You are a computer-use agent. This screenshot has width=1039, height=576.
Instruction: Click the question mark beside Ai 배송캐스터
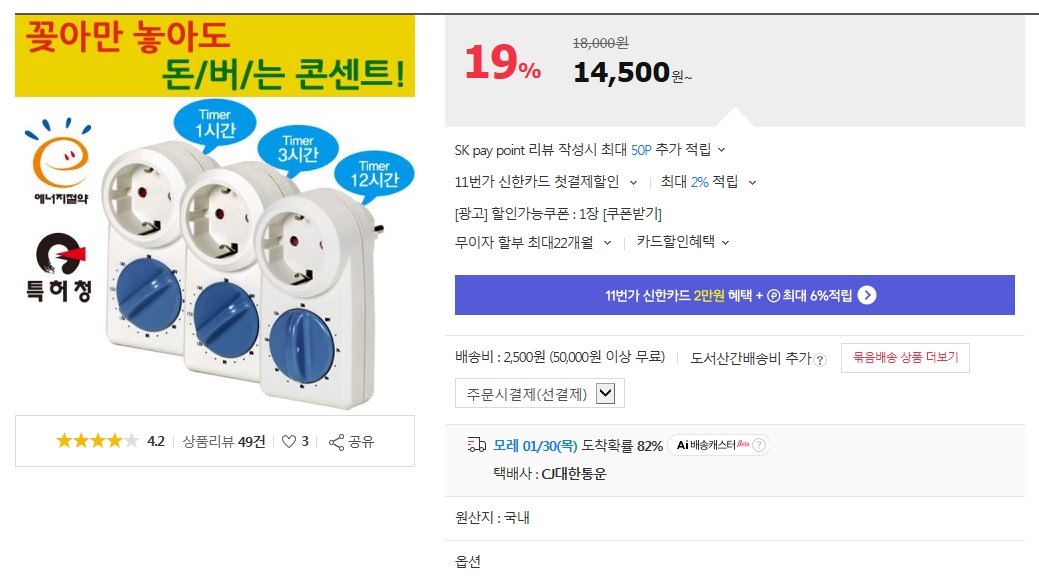pos(759,446)
